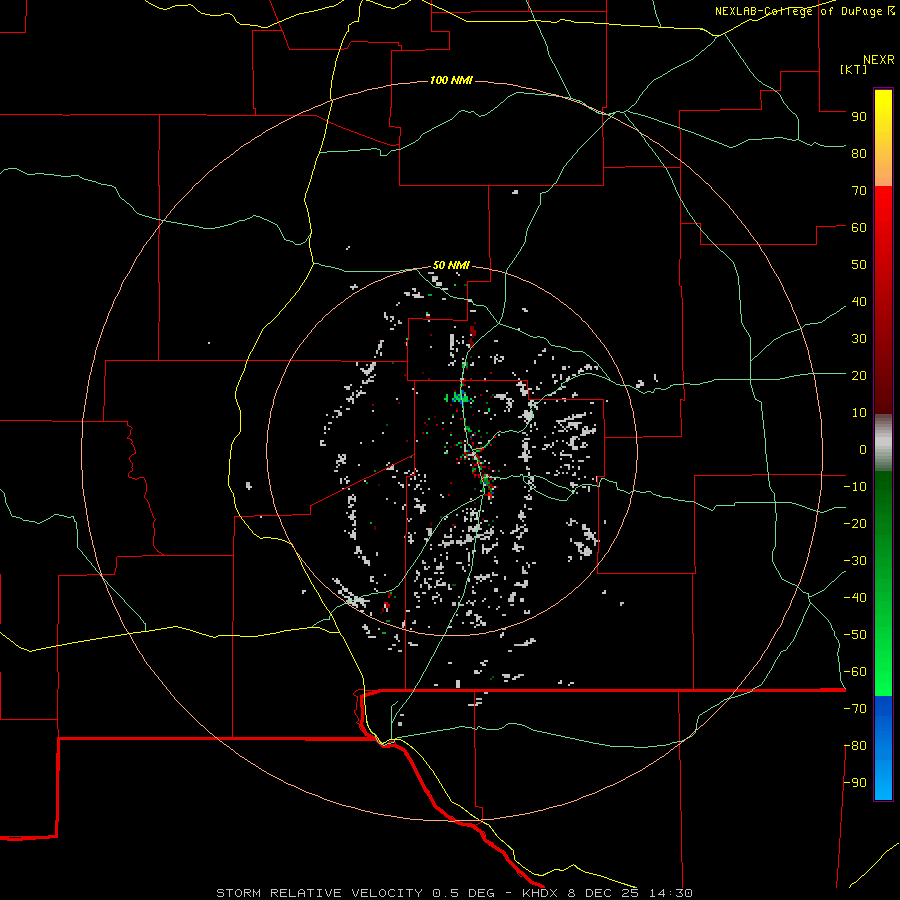Image resolution: width=900 pixels, height=900 pixels.
Task: Click the NEXLAB-College of DuPage credit text
Action: tap(804, 11)
